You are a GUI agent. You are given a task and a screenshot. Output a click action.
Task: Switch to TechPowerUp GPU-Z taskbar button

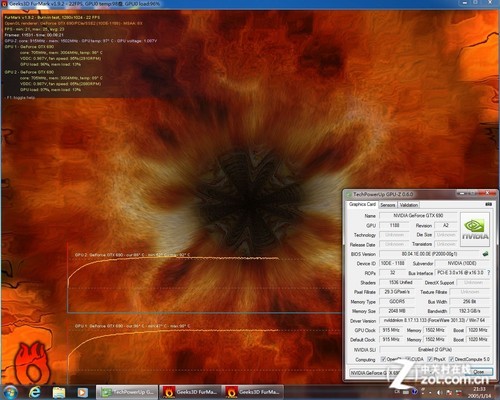(128, 392)
